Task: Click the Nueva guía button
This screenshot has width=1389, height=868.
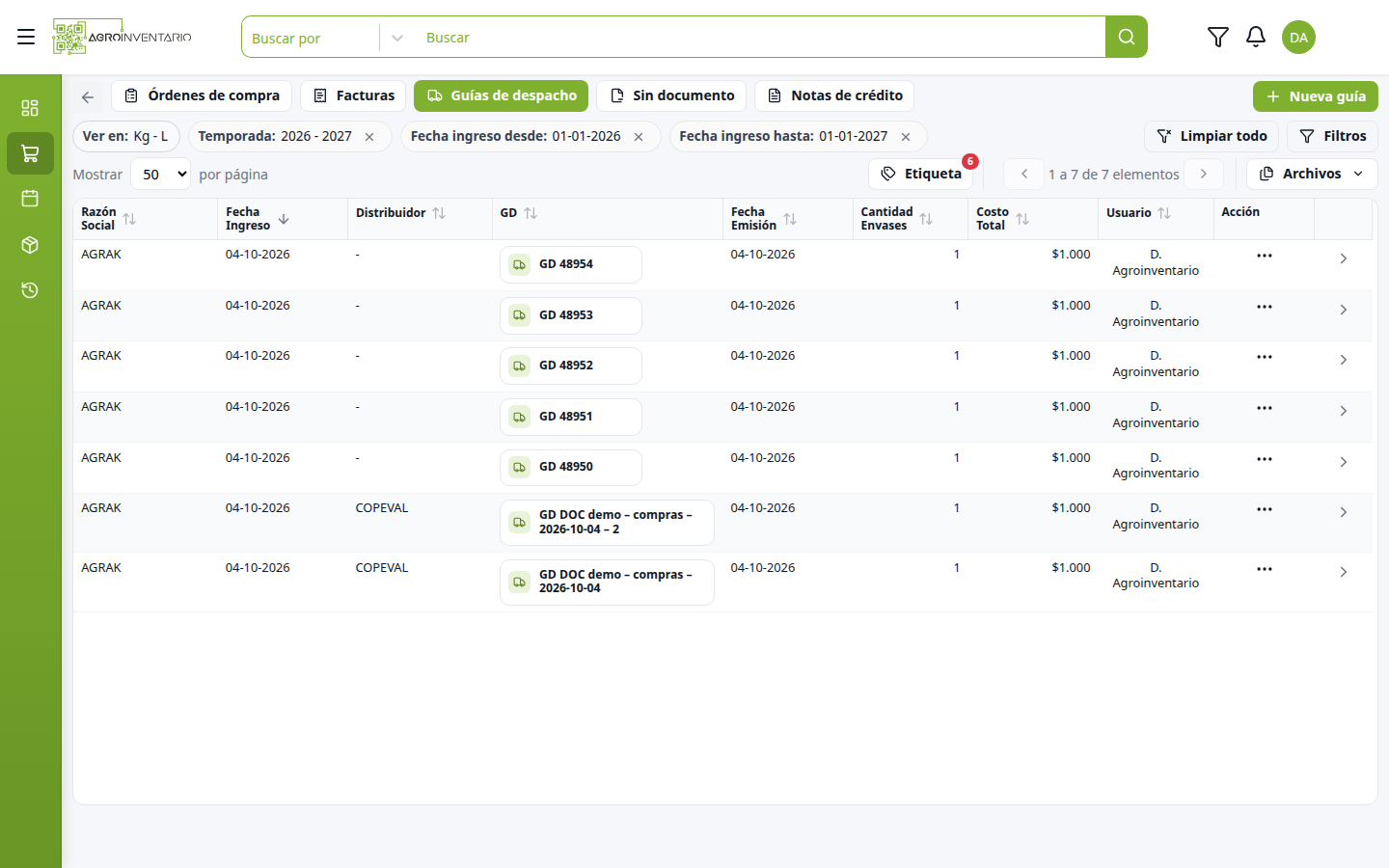Action: 1315,96
